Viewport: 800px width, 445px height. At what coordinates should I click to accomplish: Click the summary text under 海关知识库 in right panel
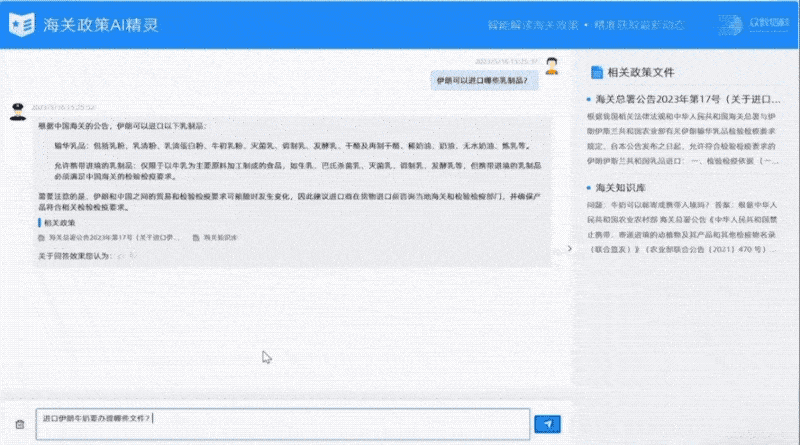tap(683, 227)
